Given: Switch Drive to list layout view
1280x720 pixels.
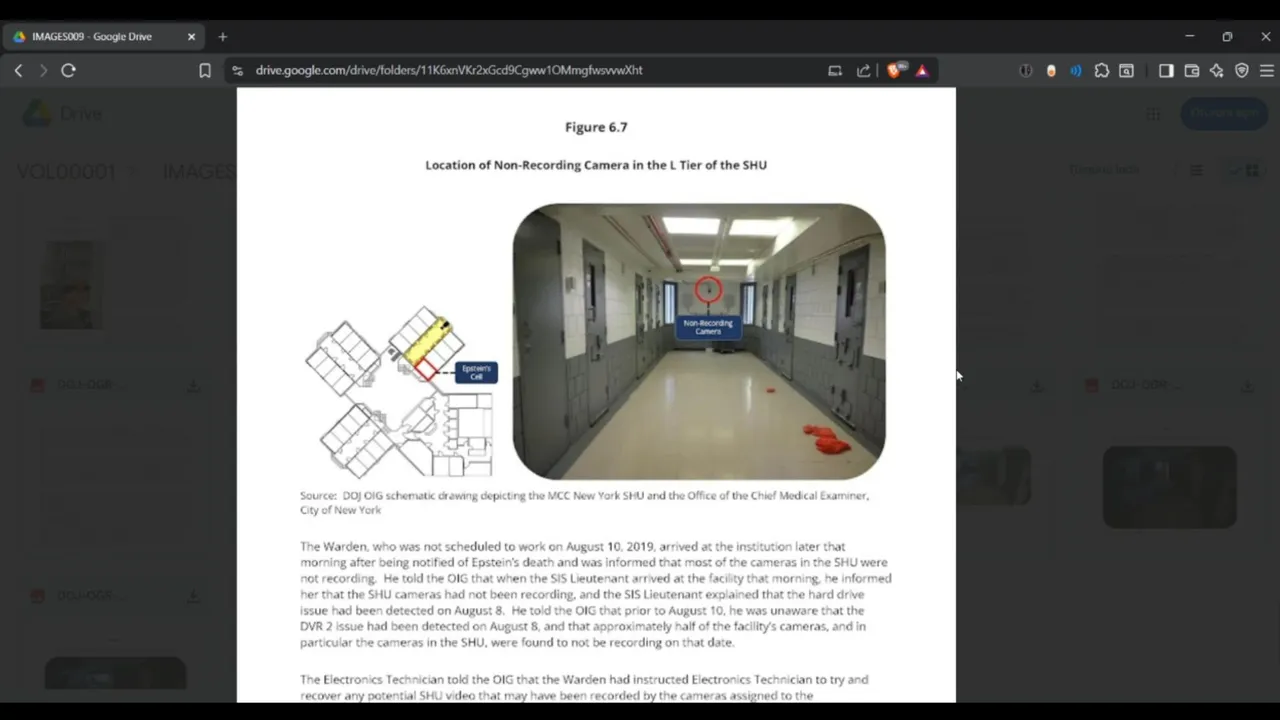Looking at the screenshot, I should tap(1196, 170).
